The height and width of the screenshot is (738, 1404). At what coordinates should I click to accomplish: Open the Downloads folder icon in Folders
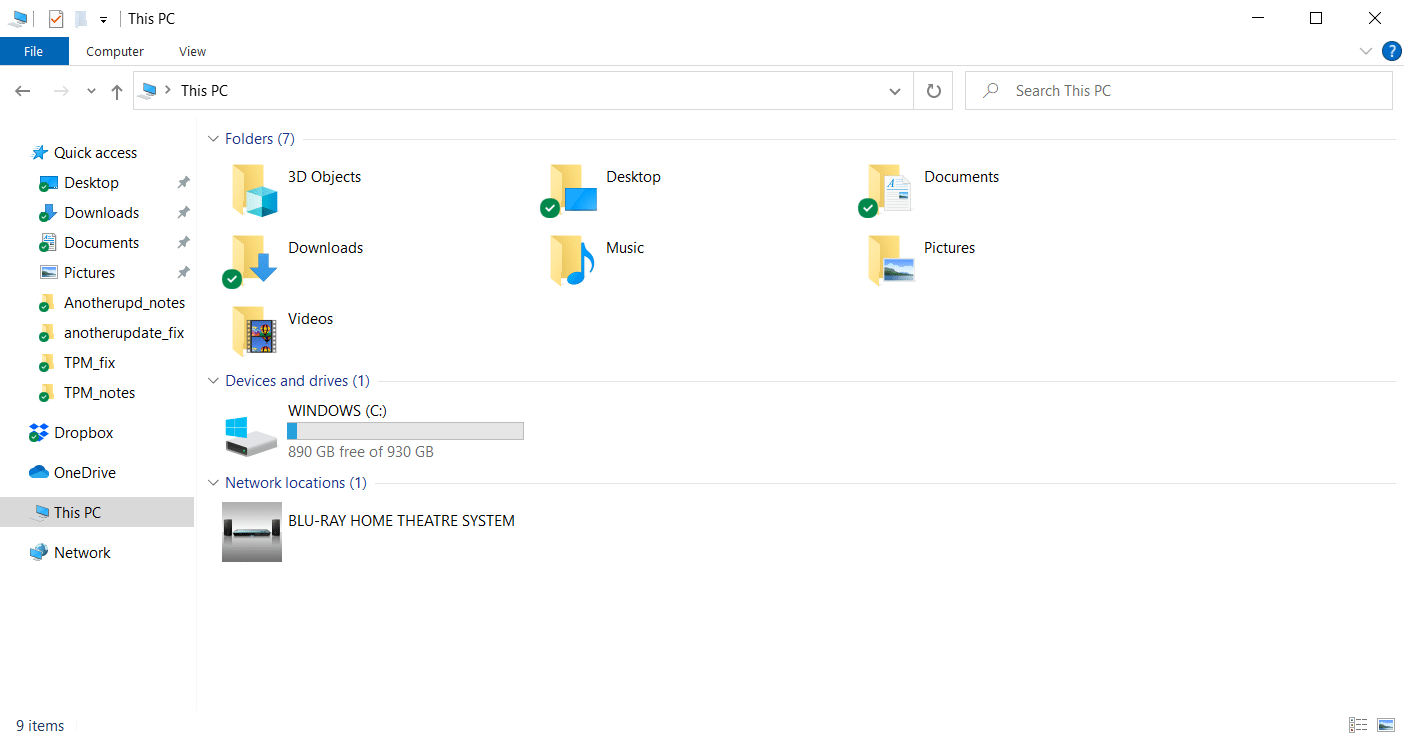[x=250, y=261]
